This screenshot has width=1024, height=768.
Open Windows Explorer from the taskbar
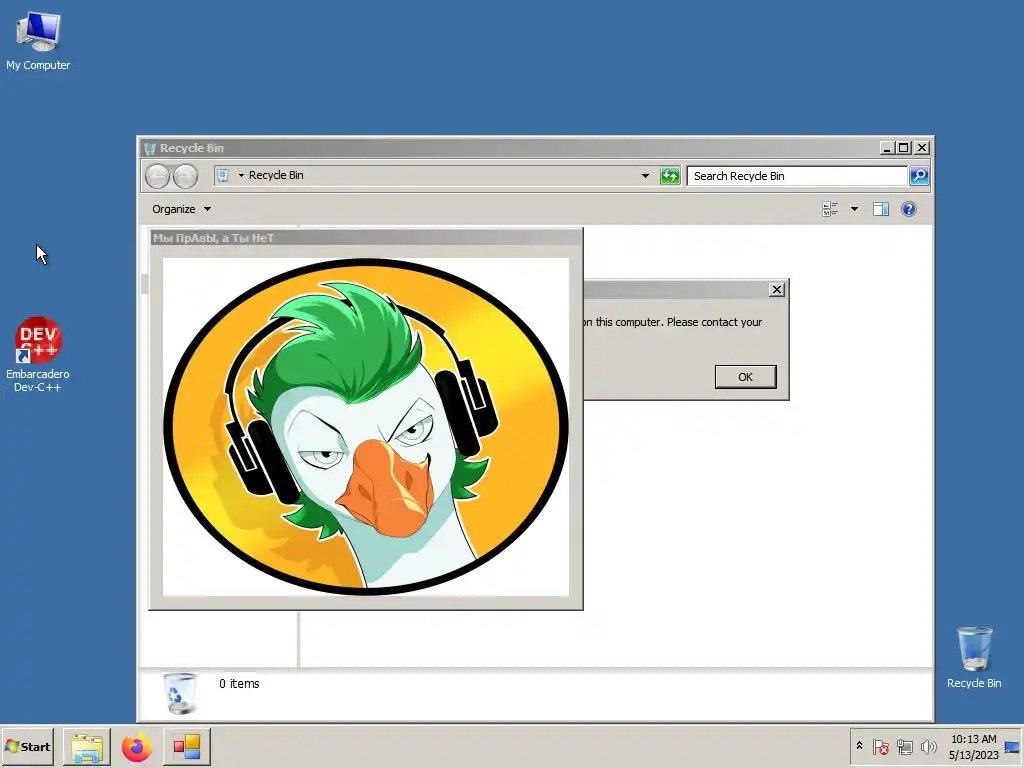(x=87, y=746)
